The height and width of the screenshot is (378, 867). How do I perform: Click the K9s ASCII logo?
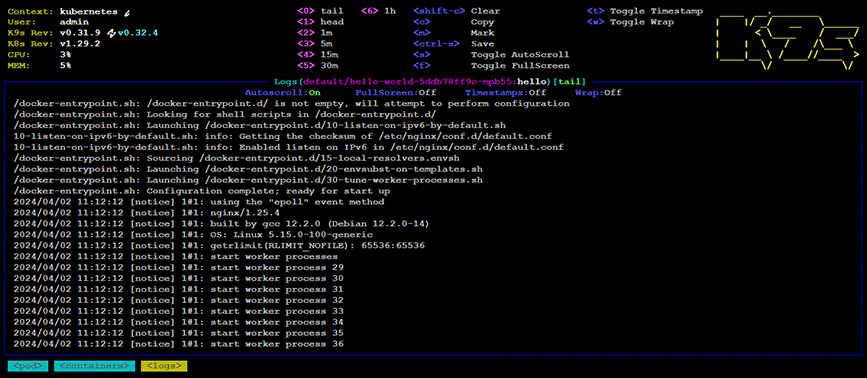(x=788, y=41)
